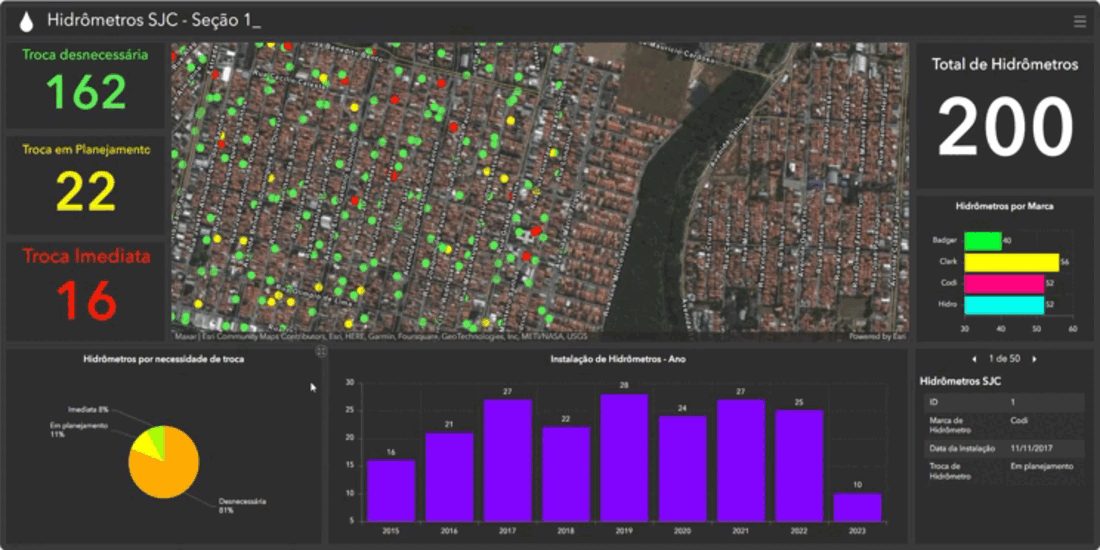This screenshot has width=1100, height=550.
Task: Click the 2015 installation bar
Action: [x=391, y=490]
